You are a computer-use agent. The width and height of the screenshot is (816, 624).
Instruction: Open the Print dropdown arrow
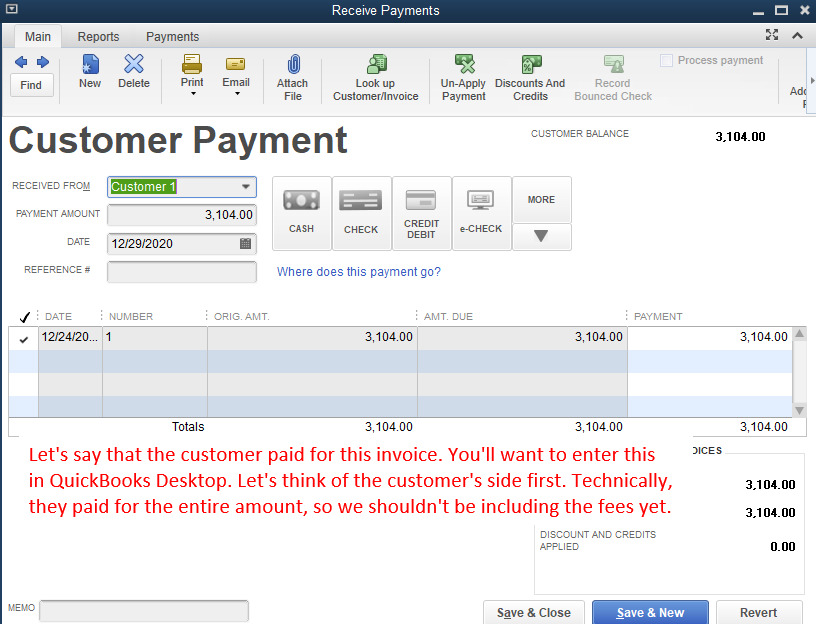193,94
